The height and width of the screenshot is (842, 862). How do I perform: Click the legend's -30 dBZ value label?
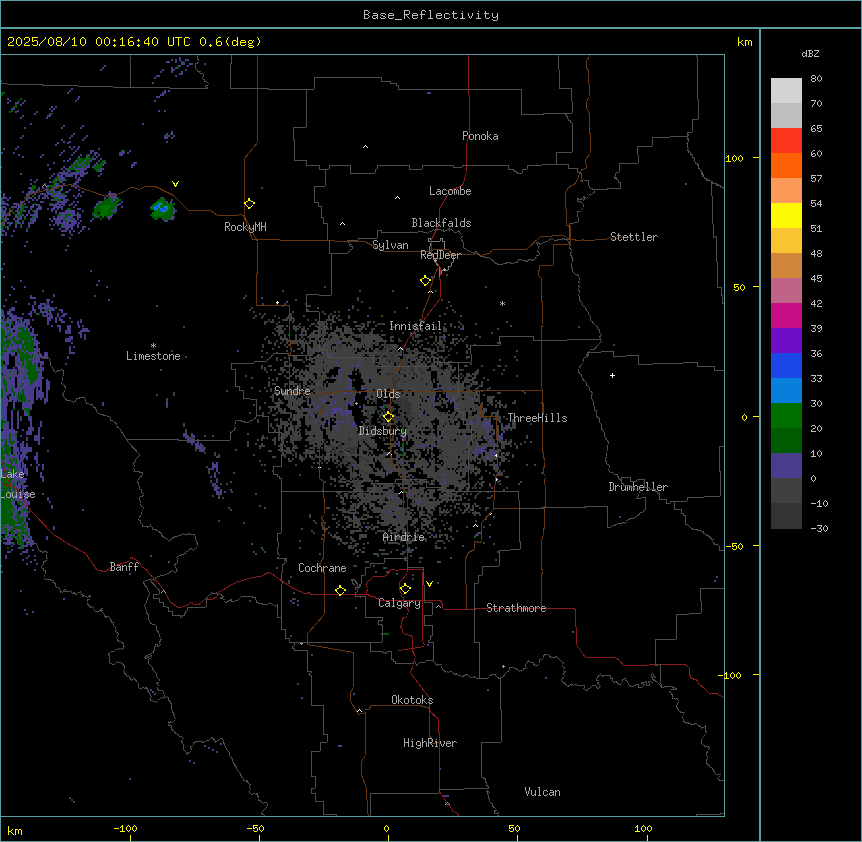coord(819,528)
